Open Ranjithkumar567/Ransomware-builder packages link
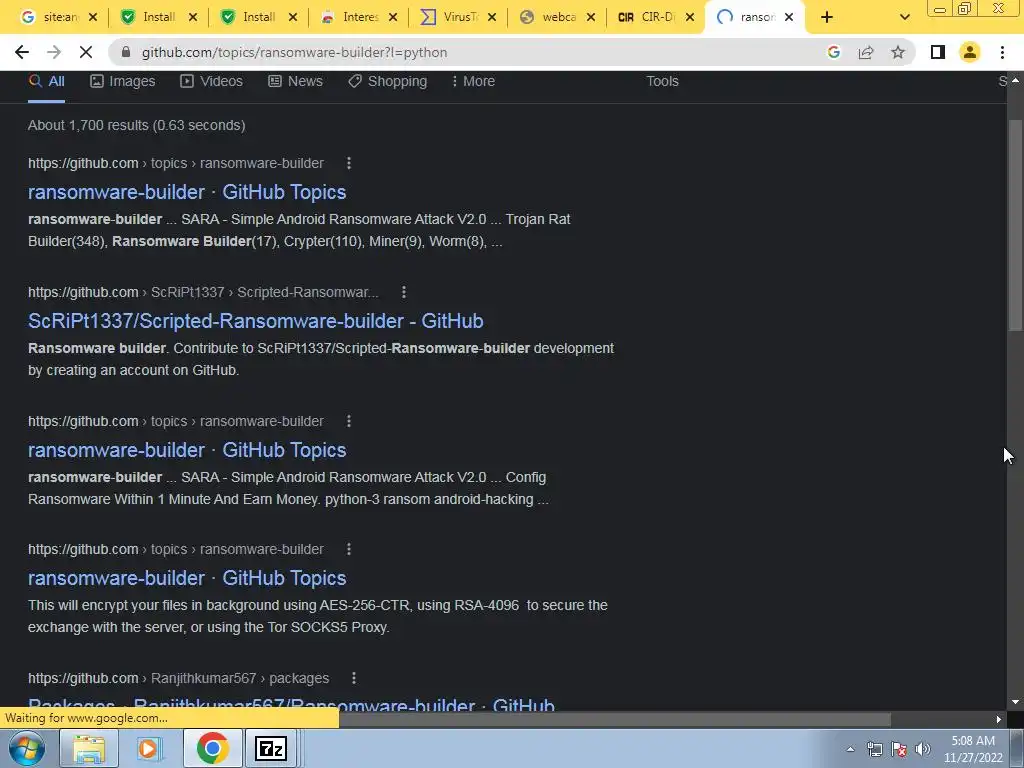The height and width of the screenshot is (768, 1024). (291, 705)
